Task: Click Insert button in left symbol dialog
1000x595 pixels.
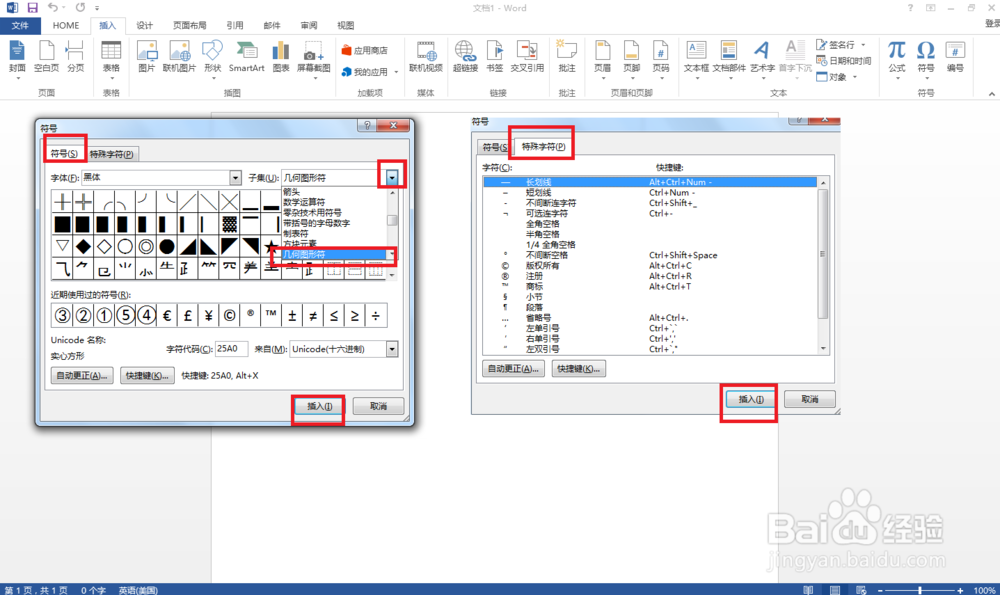Action: tap(319, 406)
